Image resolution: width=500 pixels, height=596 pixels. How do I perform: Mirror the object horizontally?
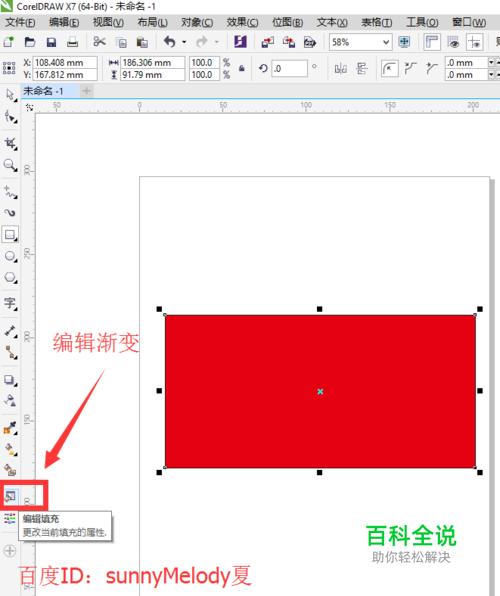[341, 69]
